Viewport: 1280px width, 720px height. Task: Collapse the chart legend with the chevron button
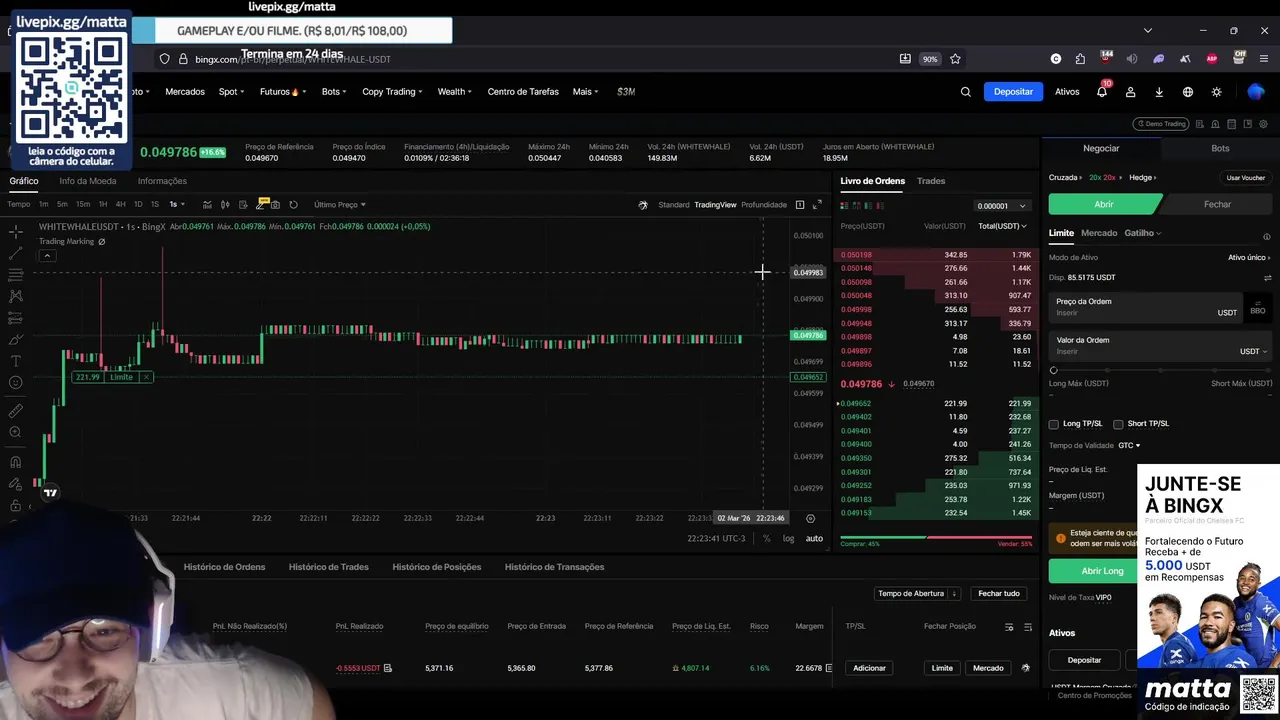click(x=47, y=256)
